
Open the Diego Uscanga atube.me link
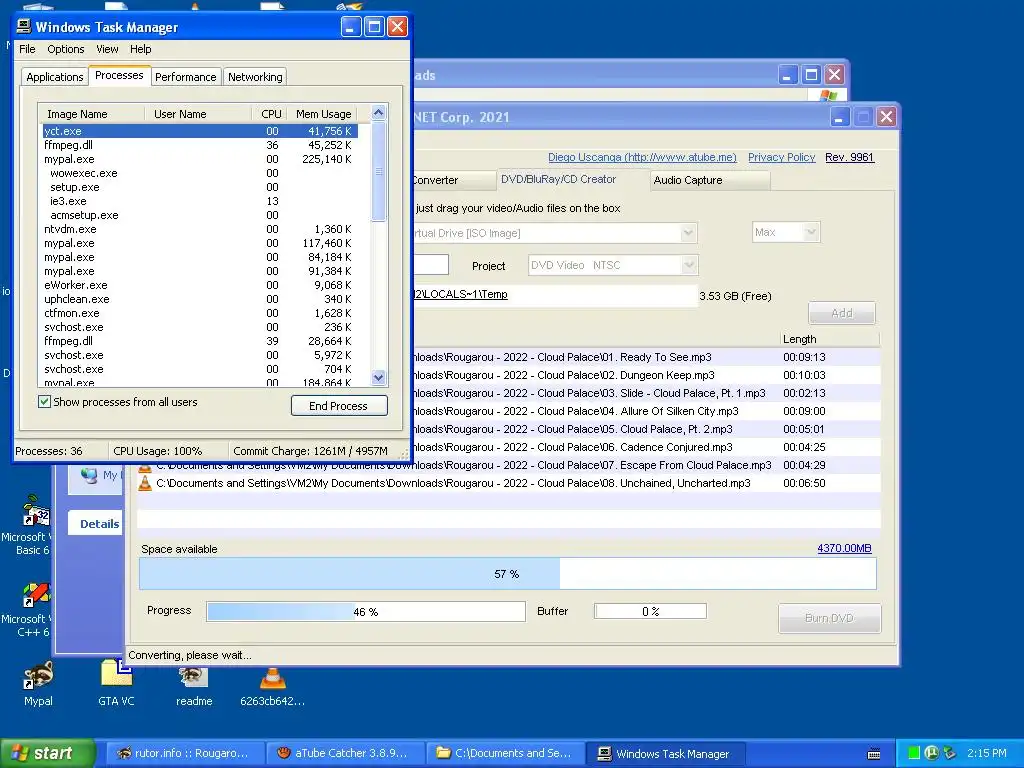pyautogui.click(x=642, y=157)
